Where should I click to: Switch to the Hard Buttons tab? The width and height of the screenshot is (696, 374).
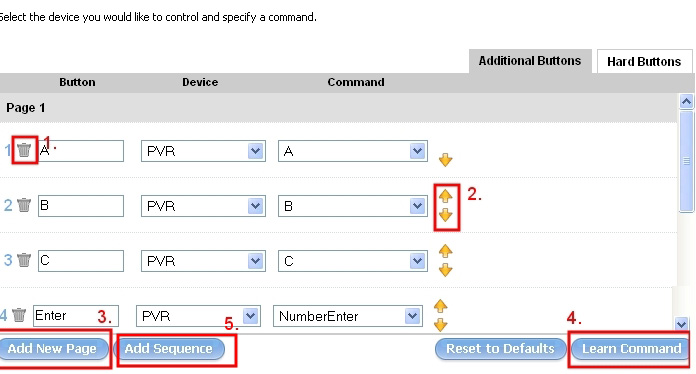tap(644, 61)
